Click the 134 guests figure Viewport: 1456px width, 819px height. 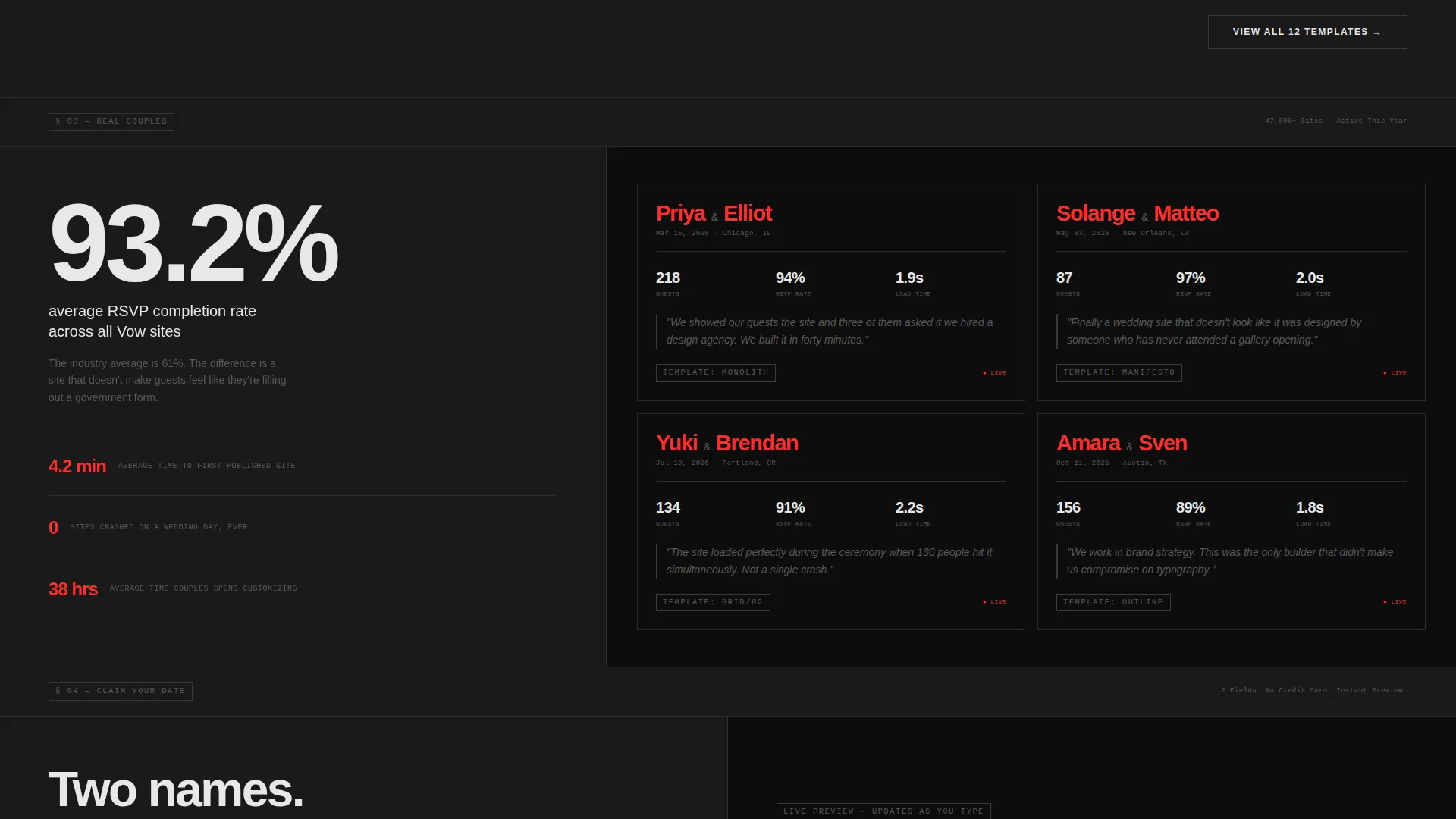coord(667,507)
